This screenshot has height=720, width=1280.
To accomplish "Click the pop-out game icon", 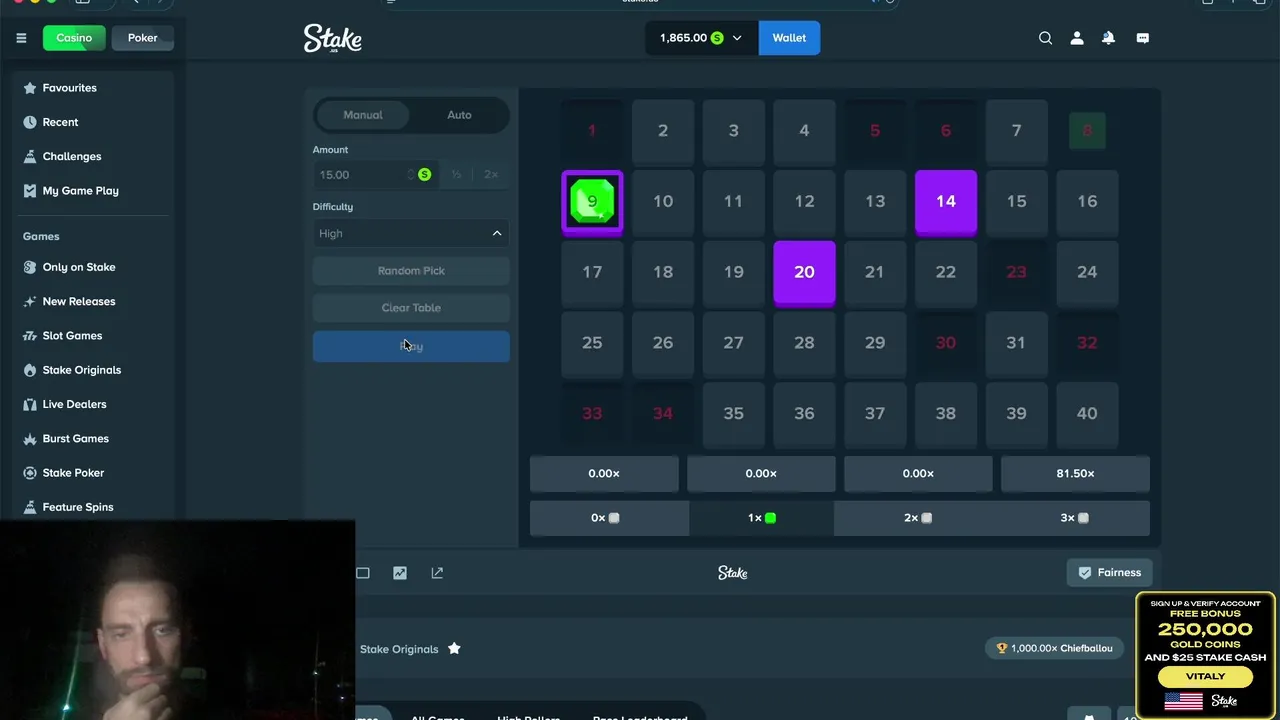I will [437, 573].
